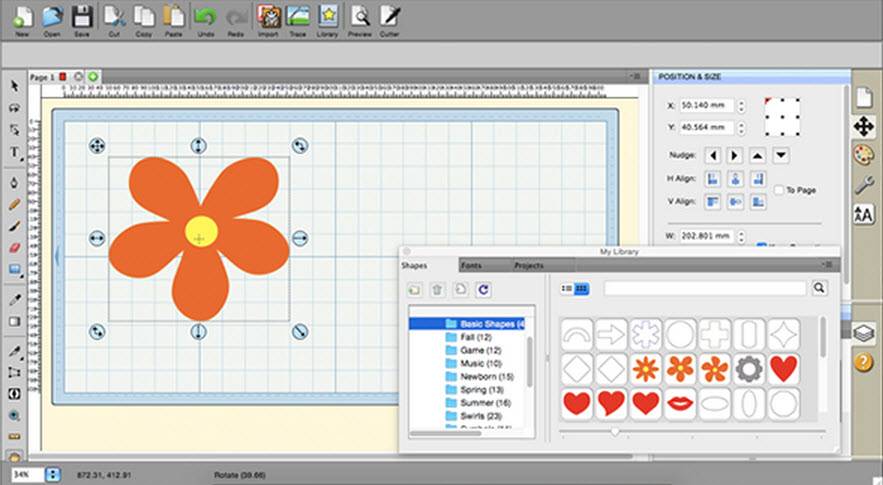The width and height of the screenshot is (883, 485).
Task: Open the Preview icon in toolbar
Action: pyautogui.click(x=360, y=17)
